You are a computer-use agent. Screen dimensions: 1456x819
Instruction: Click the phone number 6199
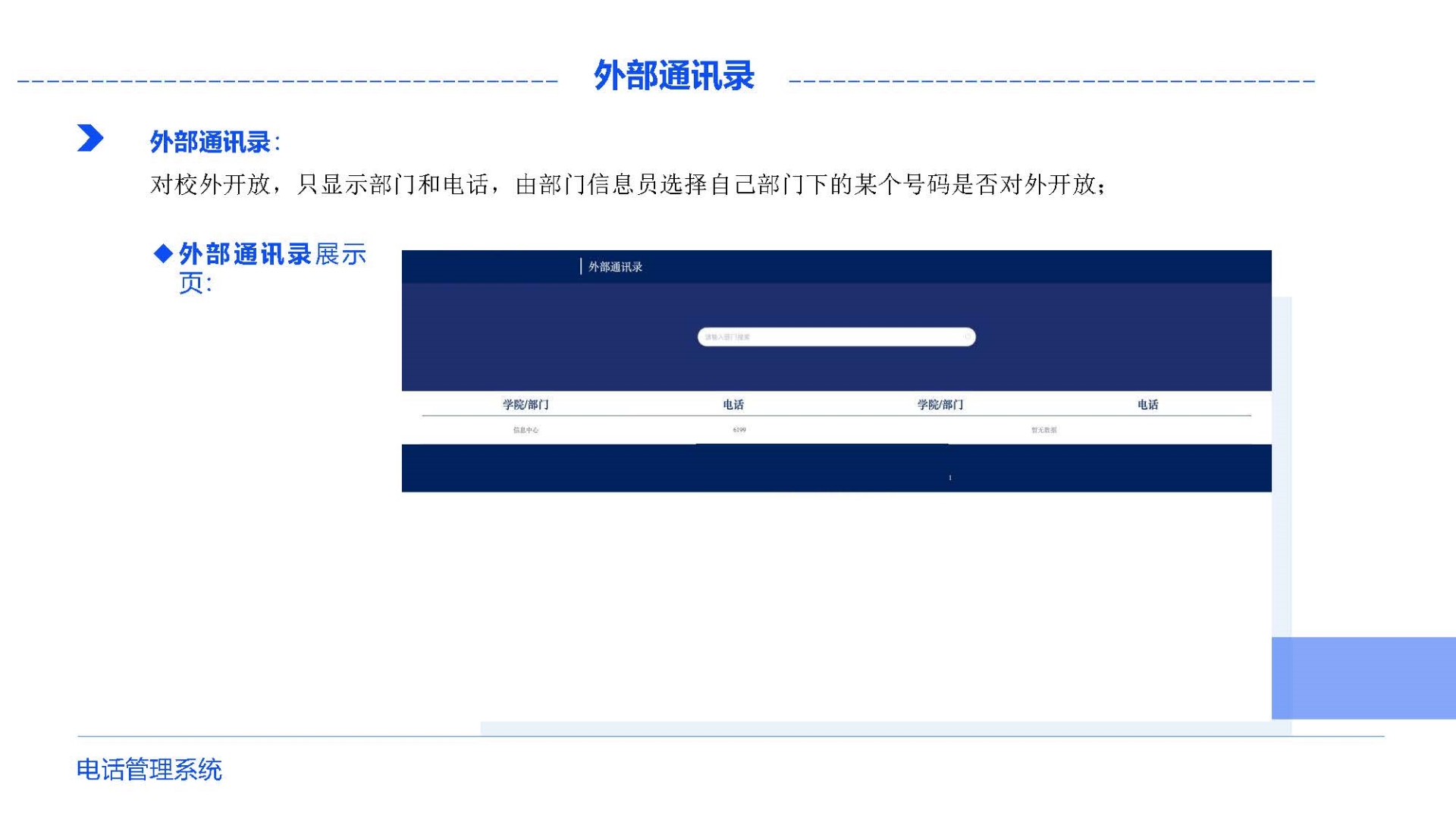pos(739,430)
